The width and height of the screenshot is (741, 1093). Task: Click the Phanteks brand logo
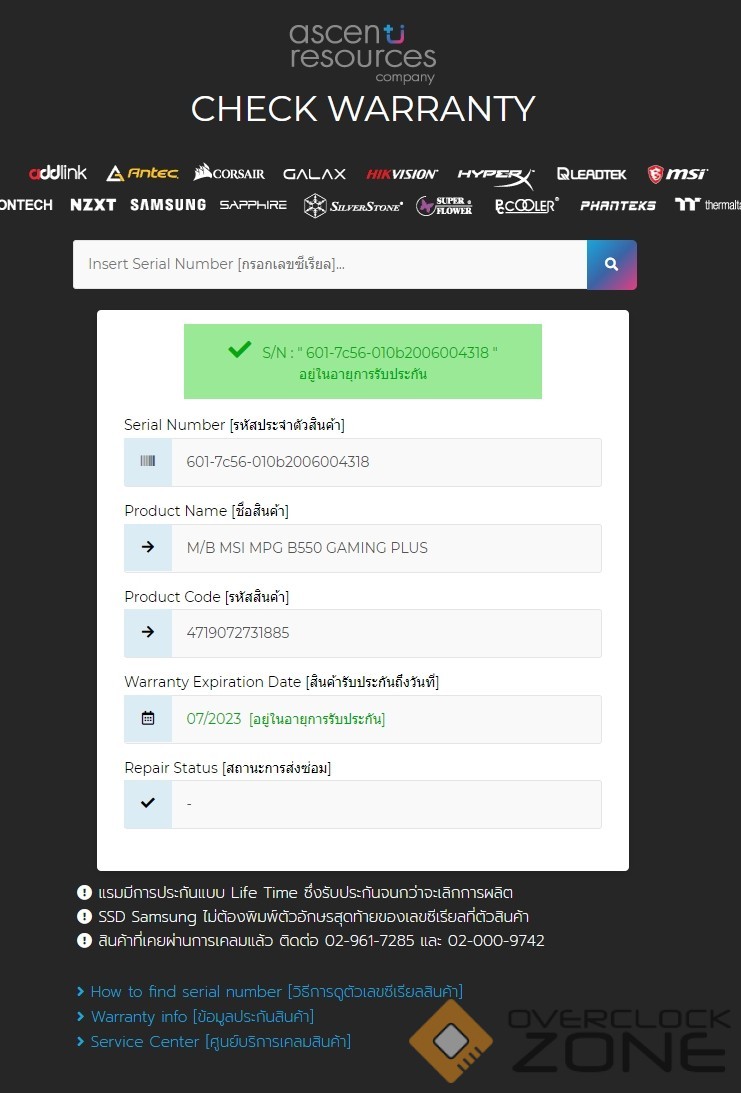(617, 205)
